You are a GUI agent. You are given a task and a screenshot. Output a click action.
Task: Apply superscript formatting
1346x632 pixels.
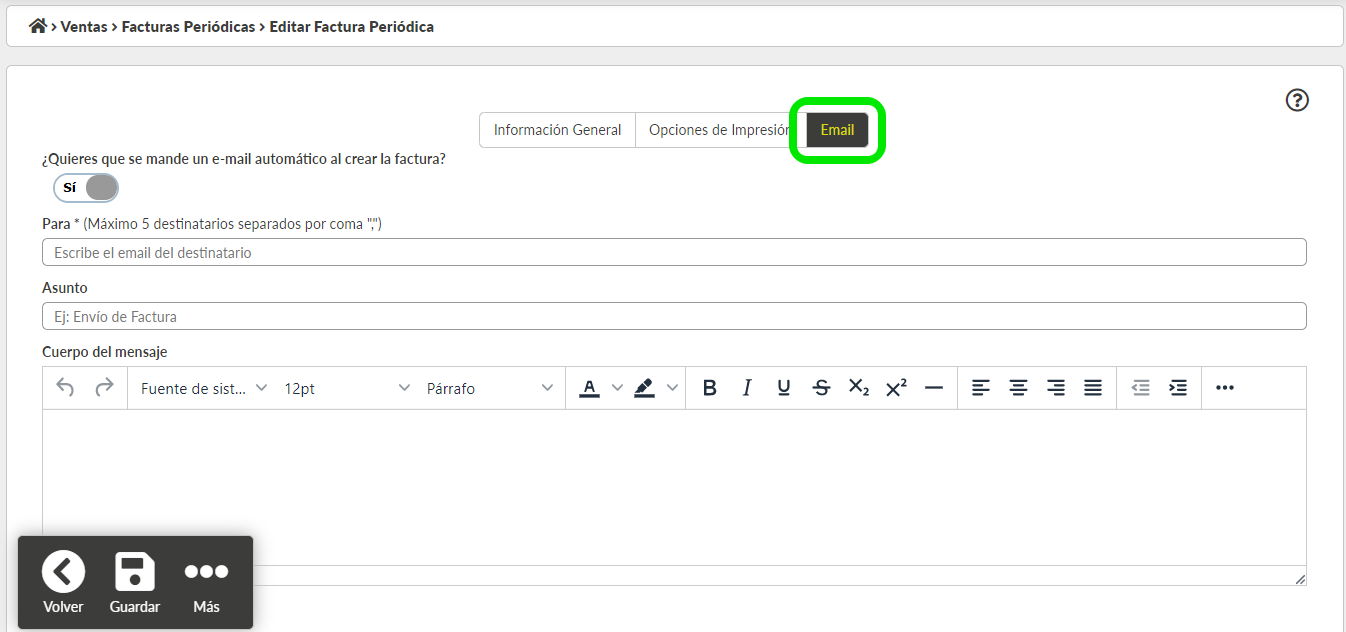[x=895, y=388]
